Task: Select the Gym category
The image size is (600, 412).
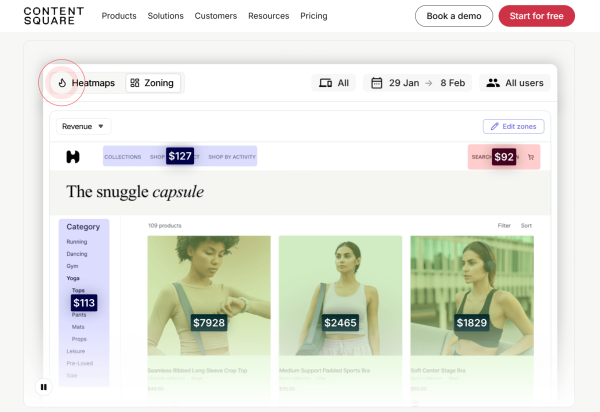Action: [72, 266]
